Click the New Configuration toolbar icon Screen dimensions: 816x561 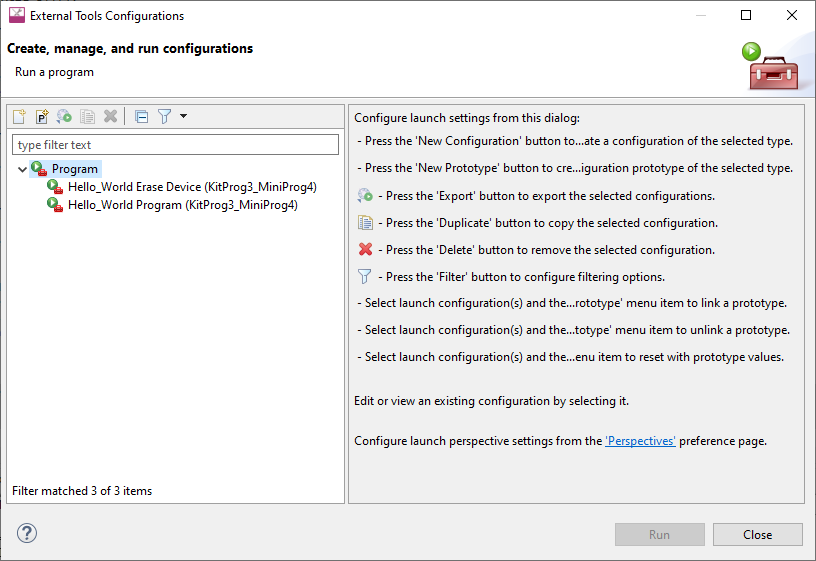[19, 116]
